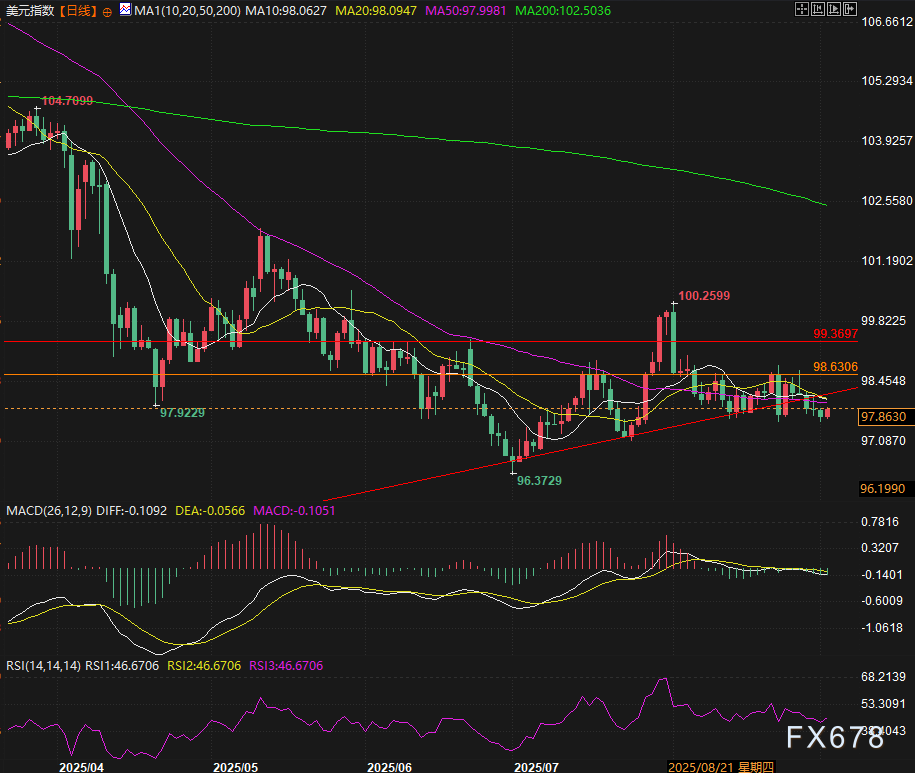Click the crosshair cursor icon
The image size is (915, 773).
803,10
